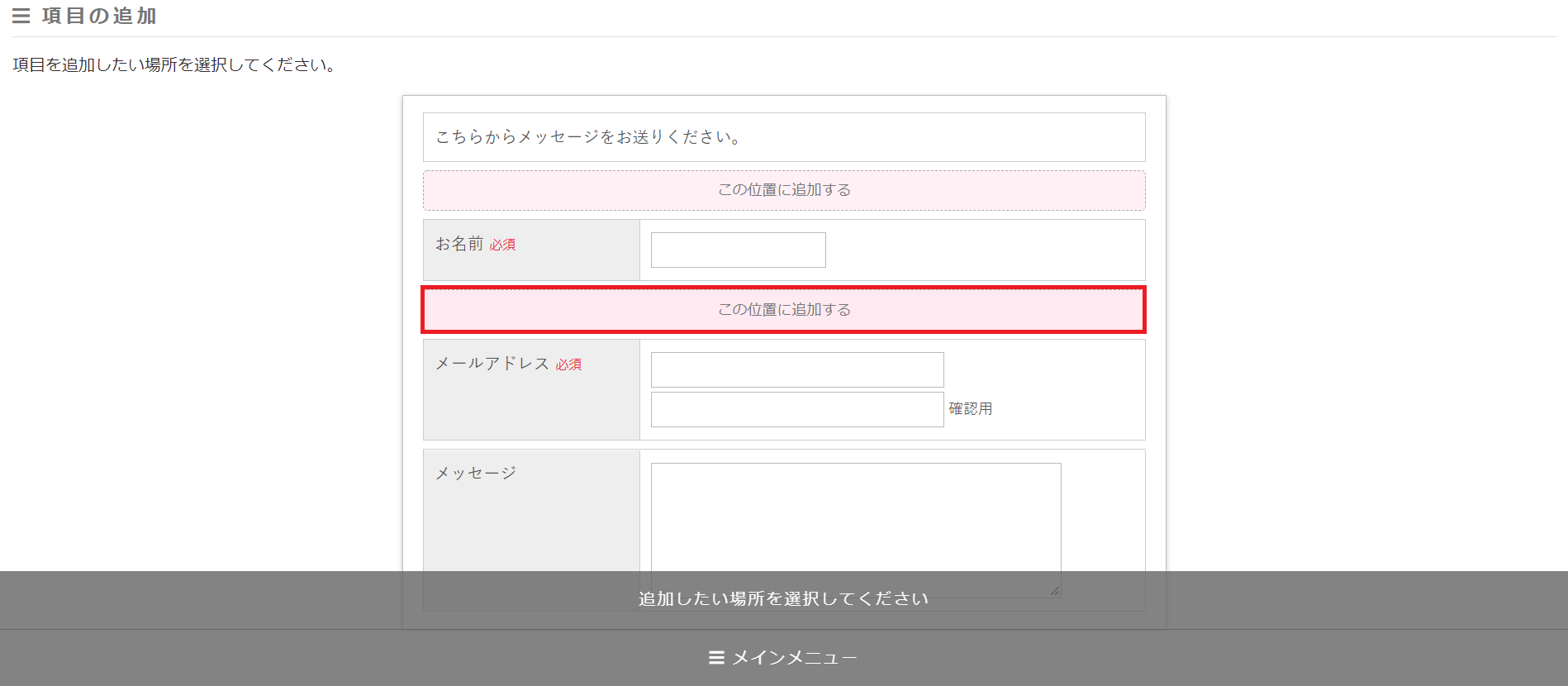Add item at position above お名前 field

[x=783, y=190]
